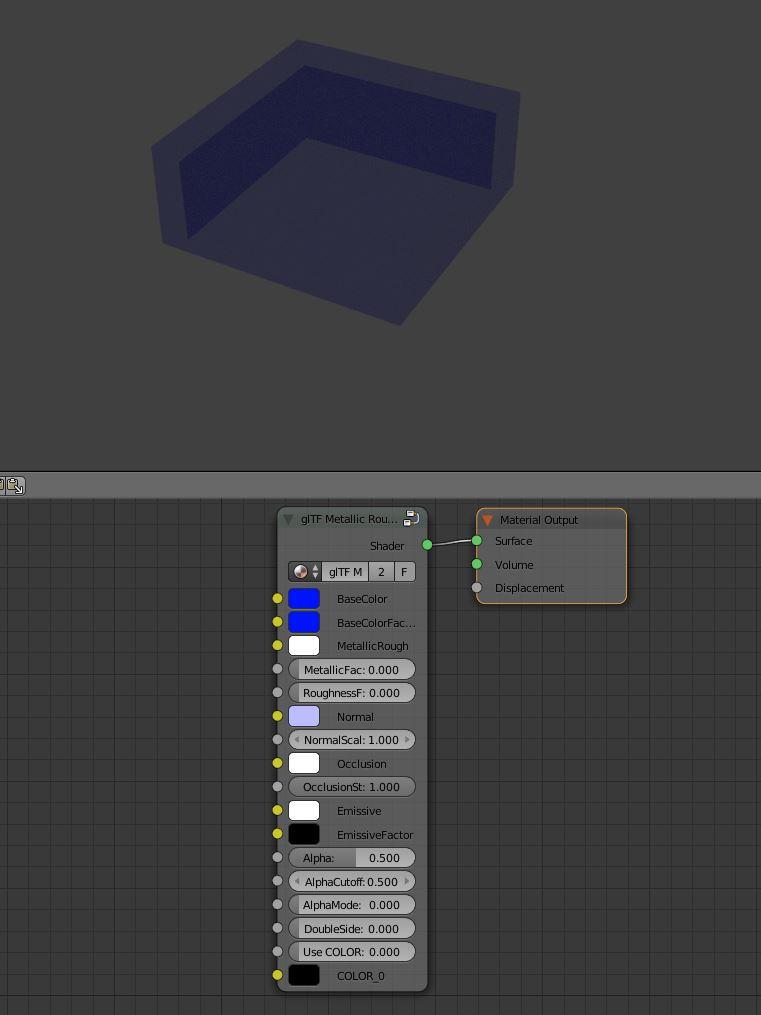
Task: Open the node group edit icon
Action: [x=411, y=519]
